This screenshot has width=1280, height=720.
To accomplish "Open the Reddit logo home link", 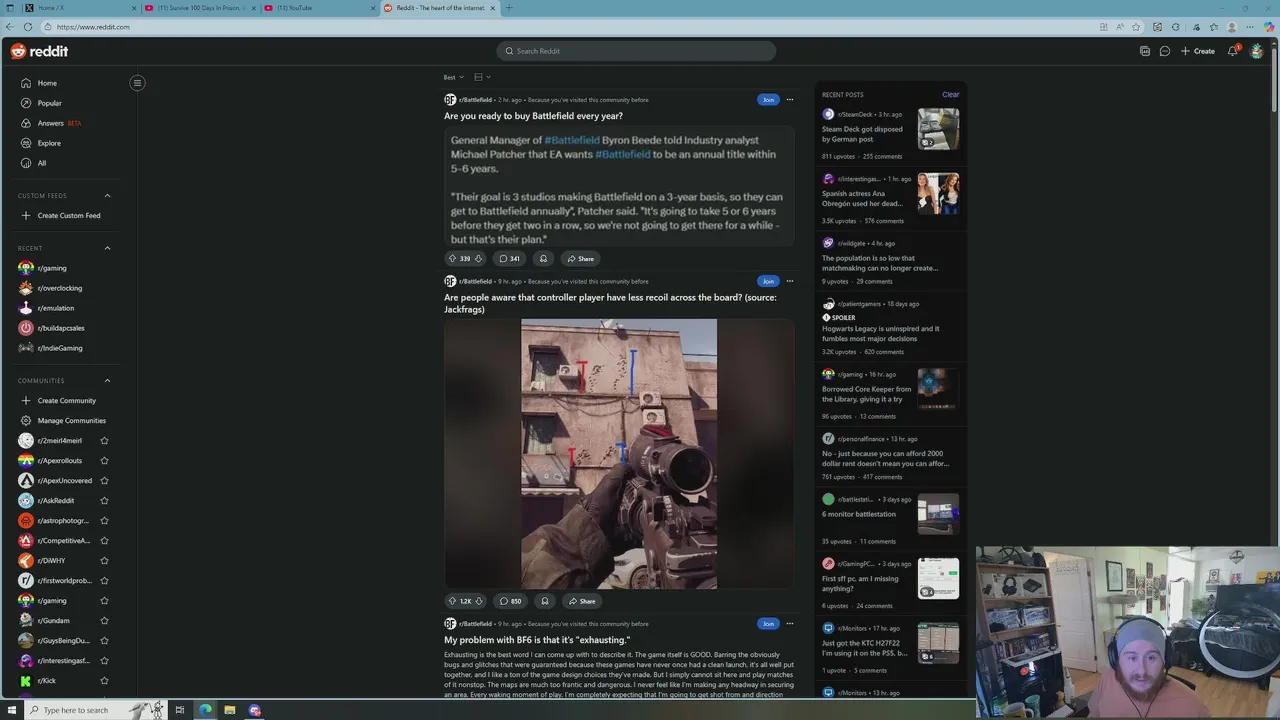I will (x=40, y=51).
